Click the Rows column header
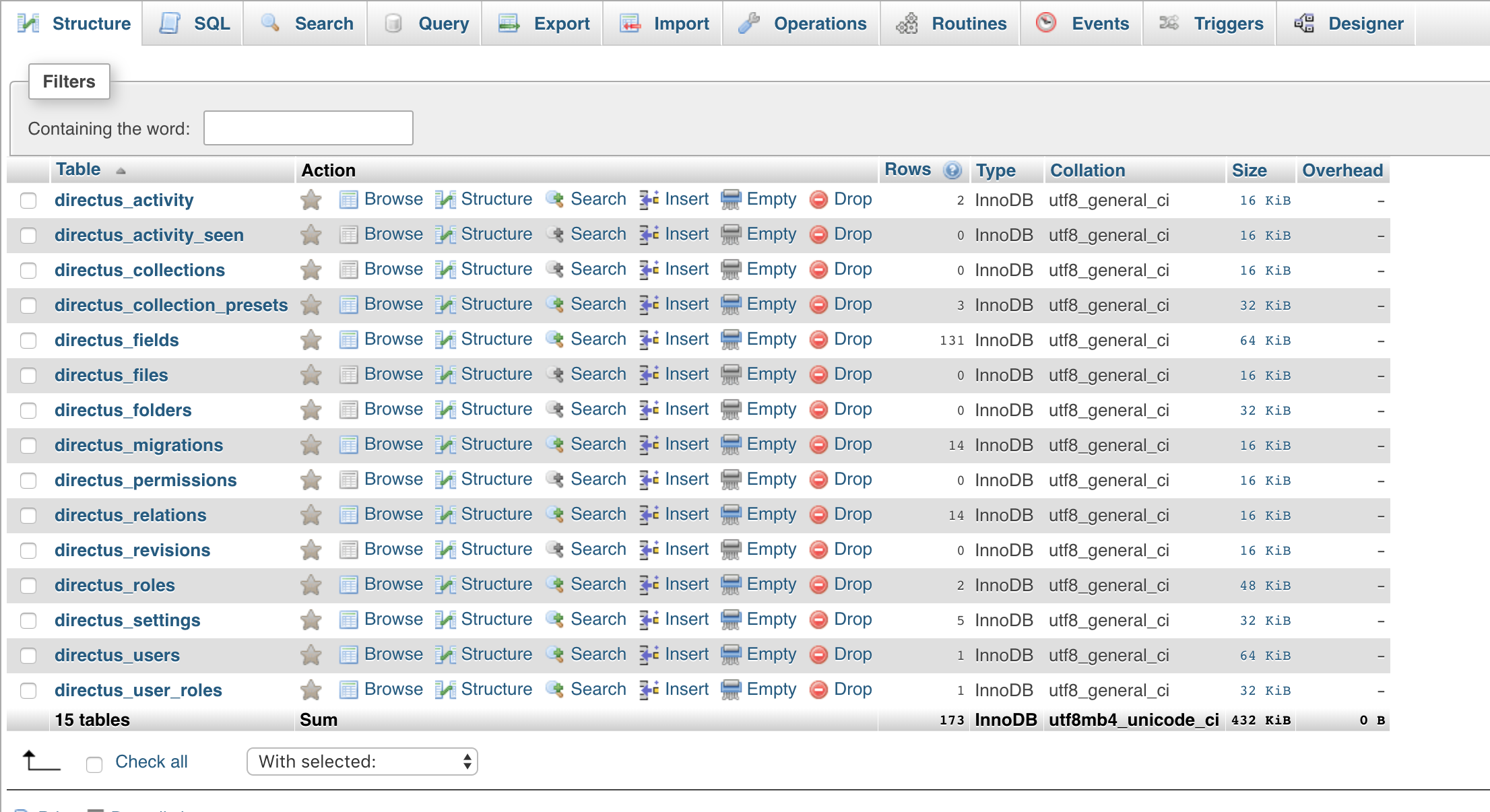Screen dimensions: 1490x812 tap(907, 170)
